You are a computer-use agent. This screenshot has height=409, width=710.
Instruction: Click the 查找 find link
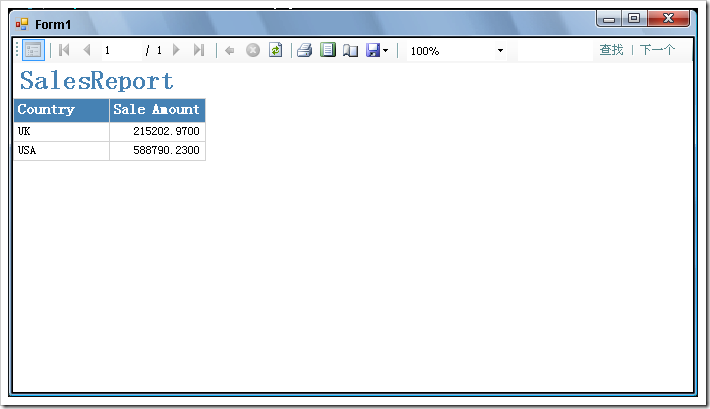pos(611,50)
